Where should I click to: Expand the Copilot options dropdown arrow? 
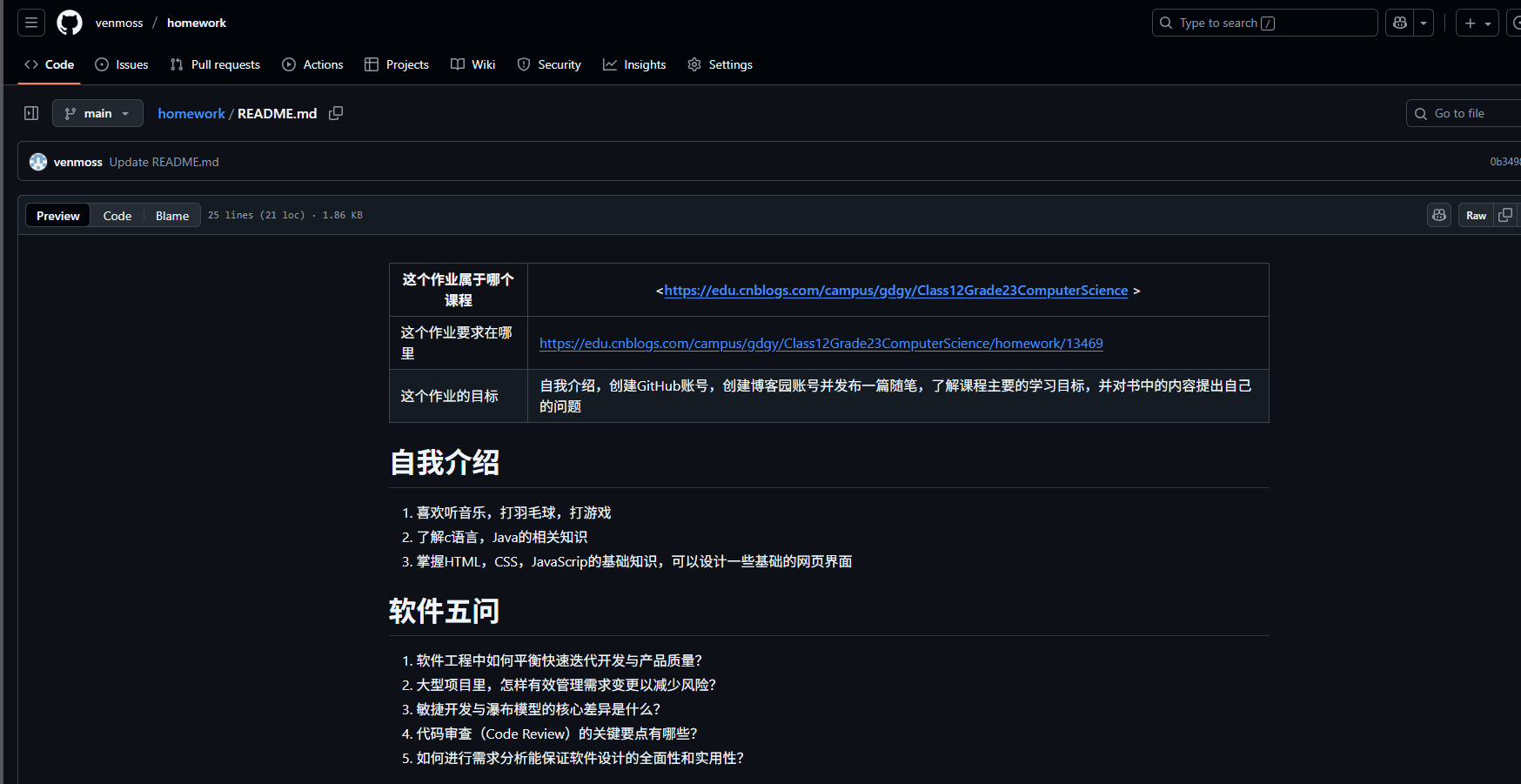pos(1424,23)
